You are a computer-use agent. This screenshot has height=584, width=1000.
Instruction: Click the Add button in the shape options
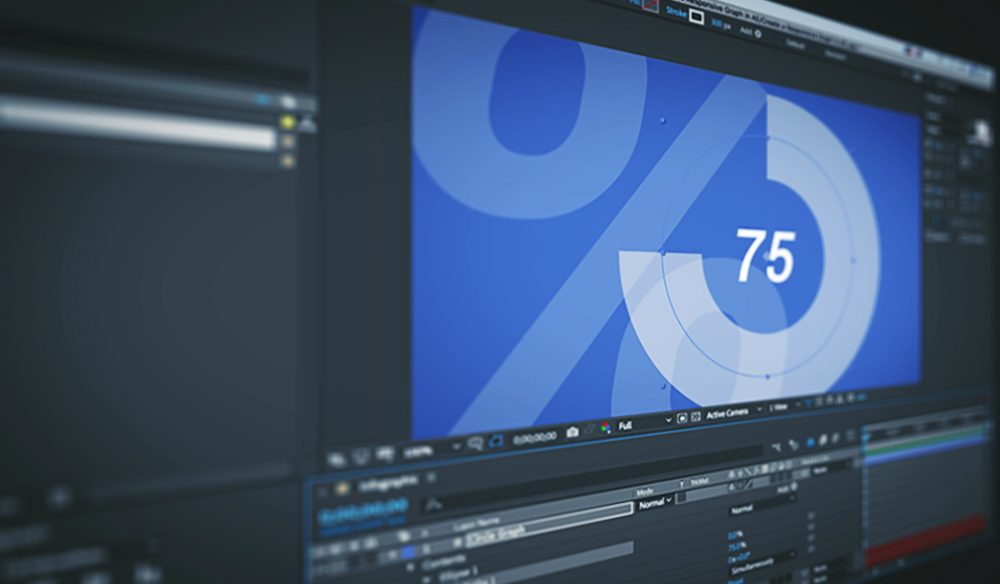tap(747, 28)
